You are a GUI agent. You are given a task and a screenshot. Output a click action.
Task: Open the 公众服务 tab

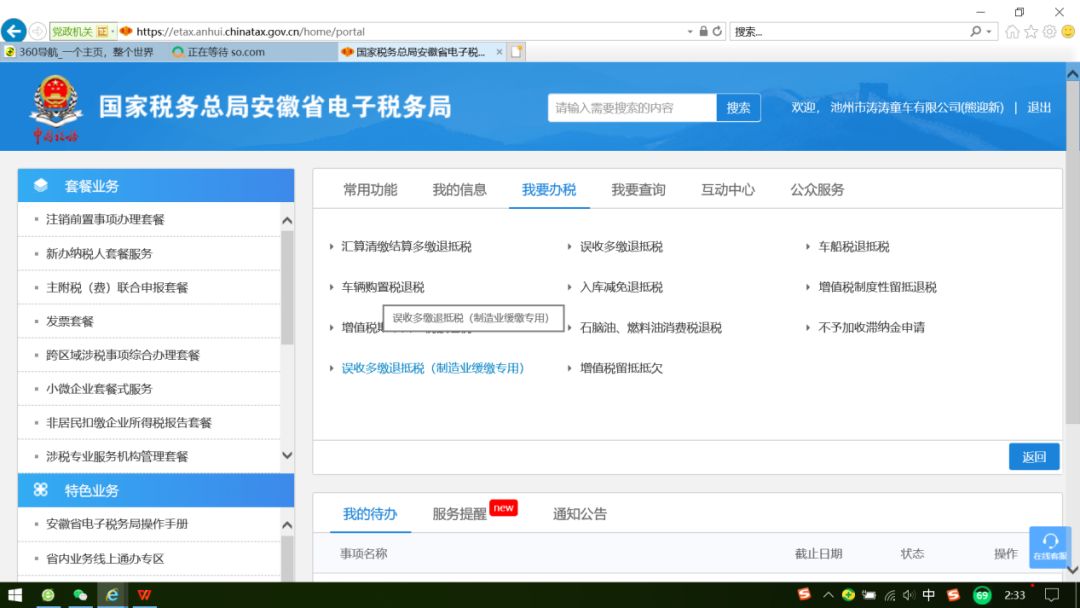point(818,189)
